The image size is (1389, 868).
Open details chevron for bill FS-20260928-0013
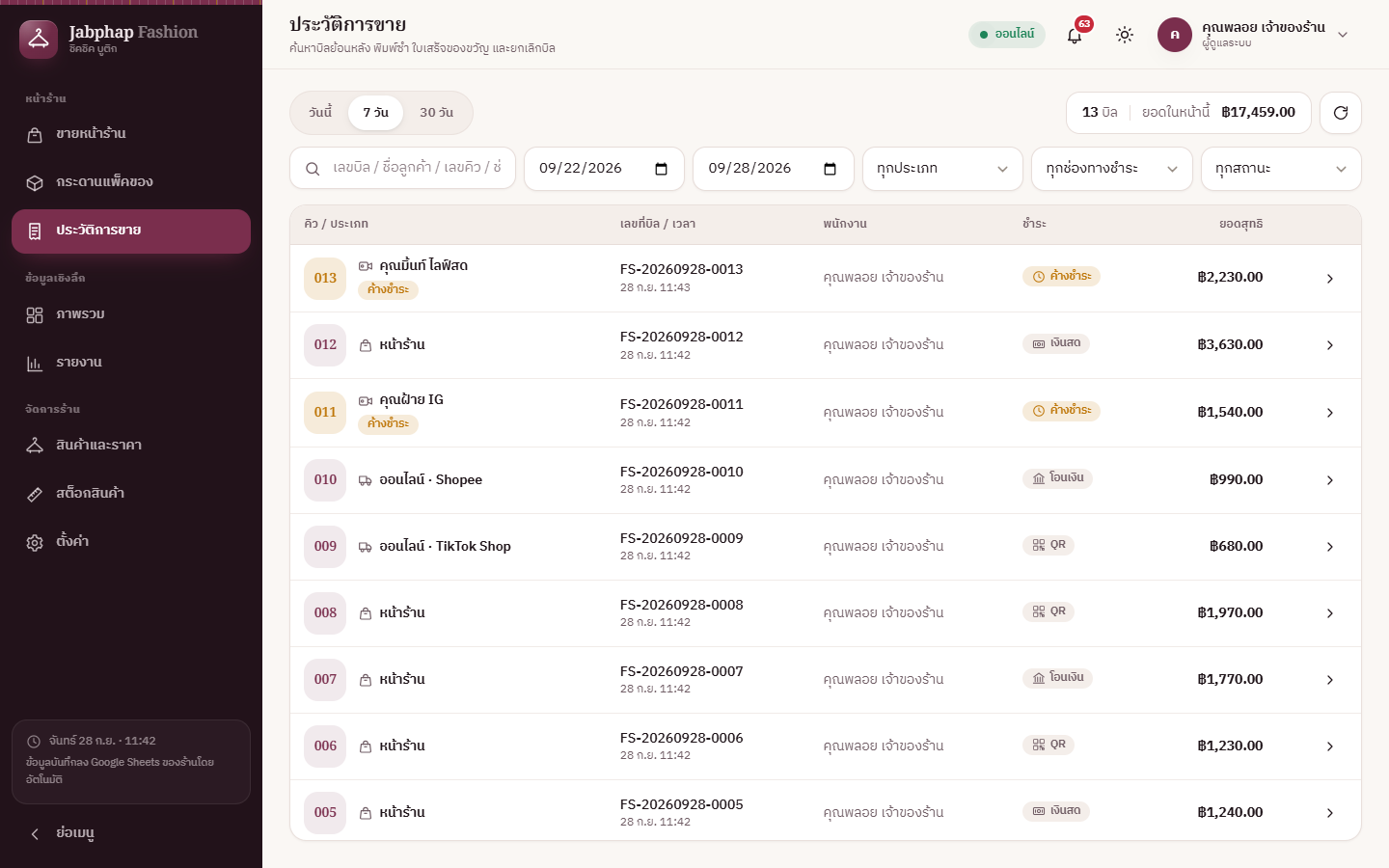(x=1330, y=279)
